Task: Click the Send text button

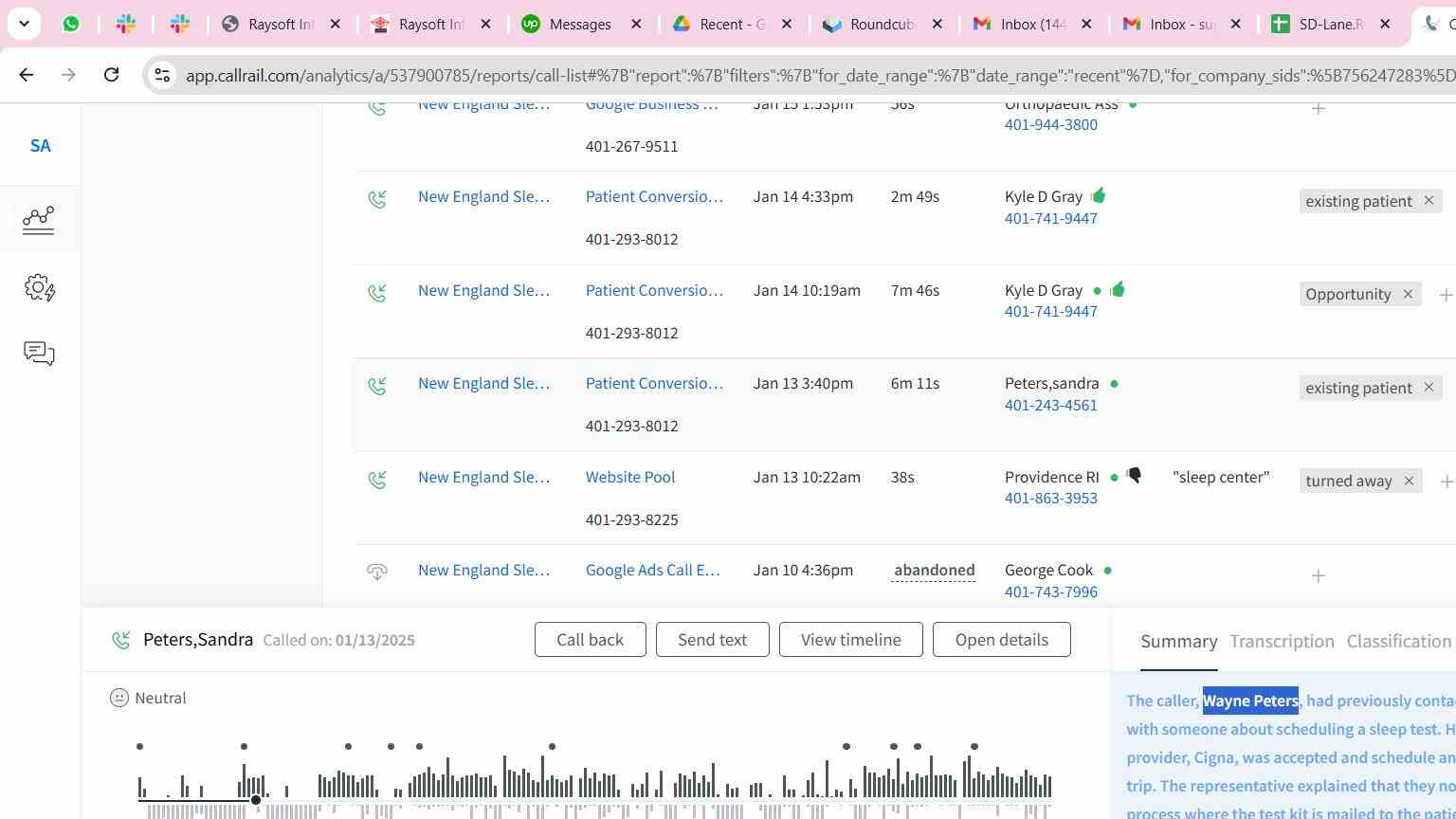Action: click(712, 640)
